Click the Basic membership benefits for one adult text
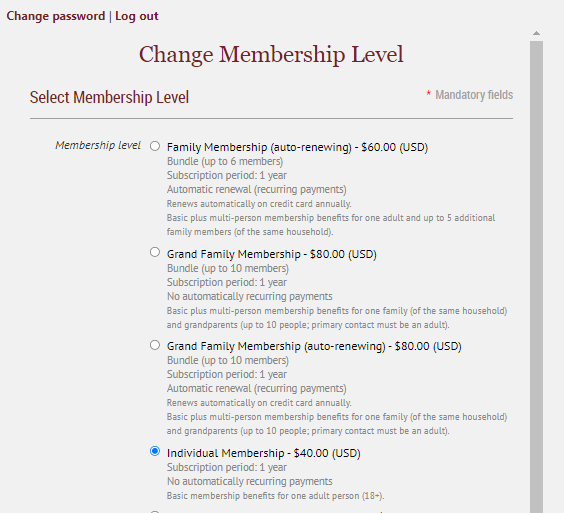564x513 pixels. (276, 496)
